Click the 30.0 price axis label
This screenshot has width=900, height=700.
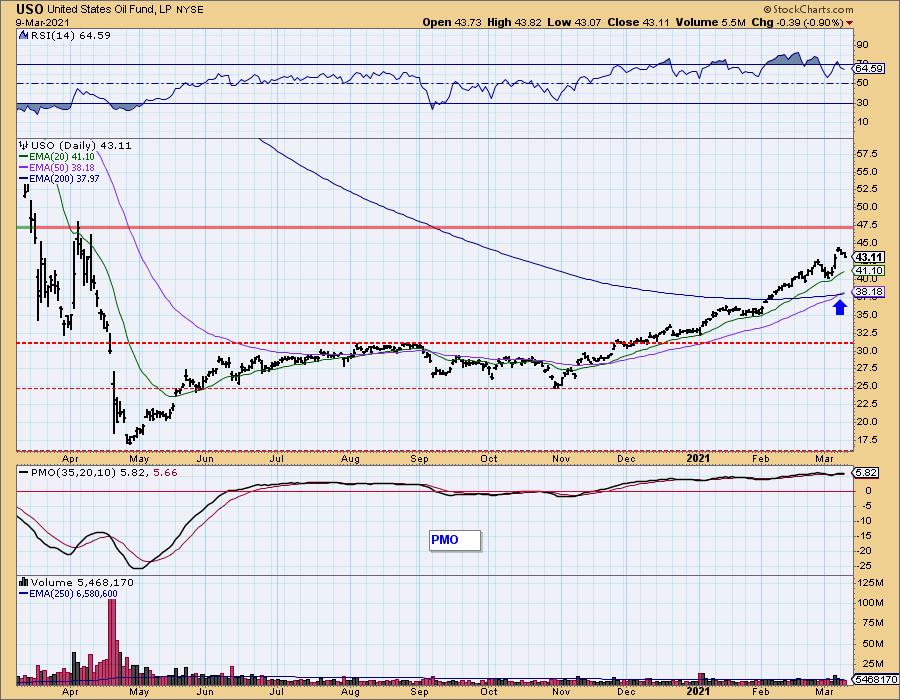pos(867,351)
